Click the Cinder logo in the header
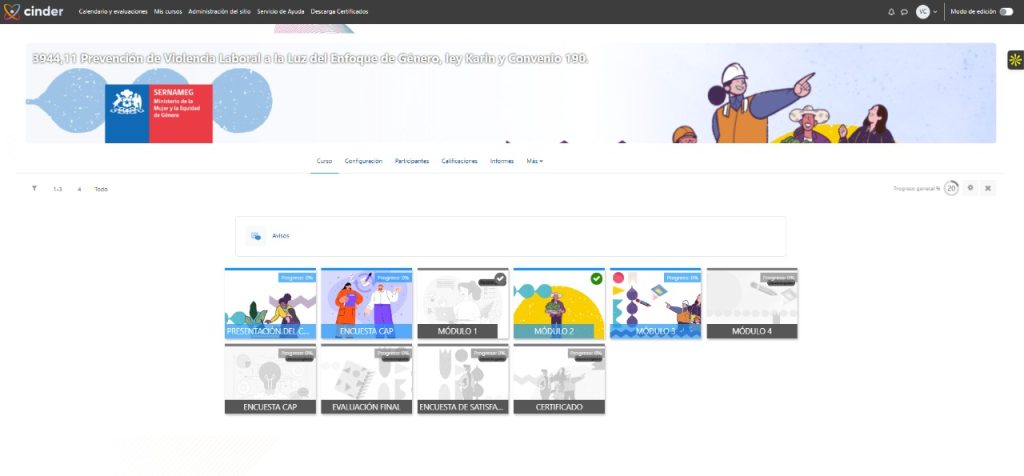1024x476 pixels. pos(34,11)
